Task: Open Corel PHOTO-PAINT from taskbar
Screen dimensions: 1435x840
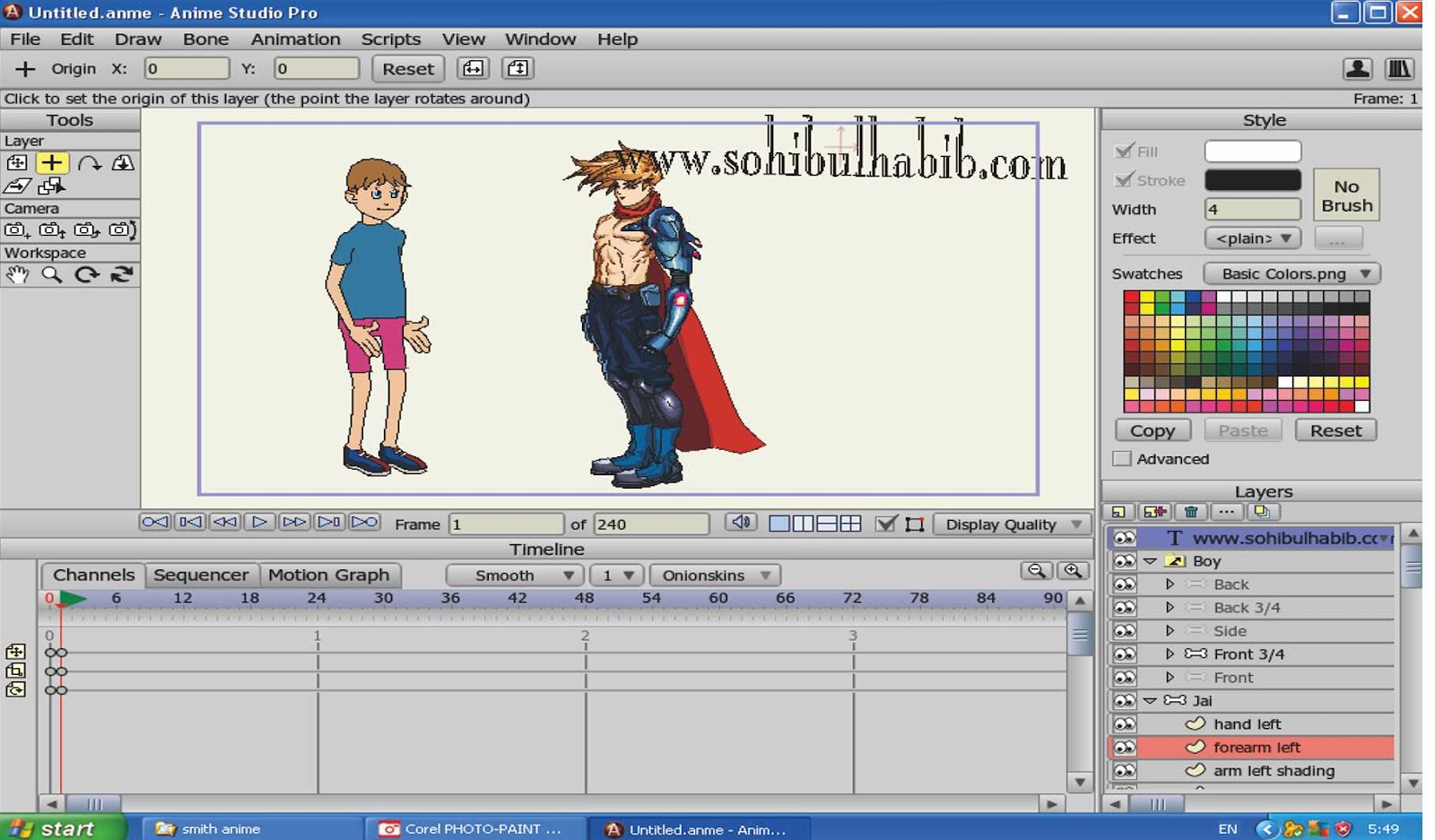Action: click(475, 829)
